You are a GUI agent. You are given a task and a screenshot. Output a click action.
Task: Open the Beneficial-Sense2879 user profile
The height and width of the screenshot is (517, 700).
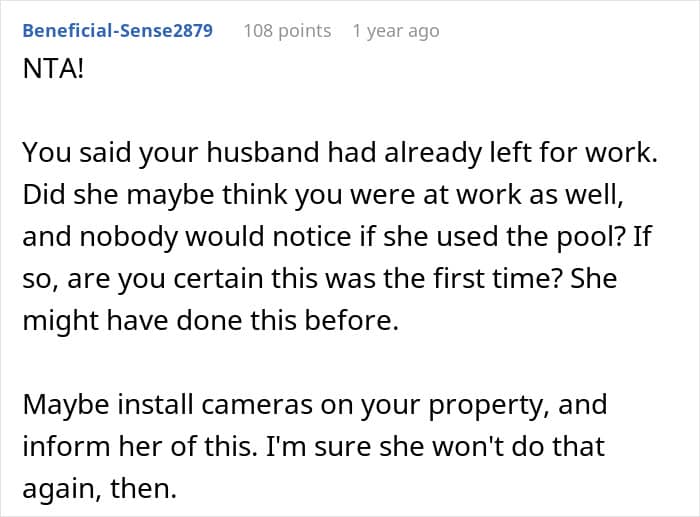pos(117,31)
